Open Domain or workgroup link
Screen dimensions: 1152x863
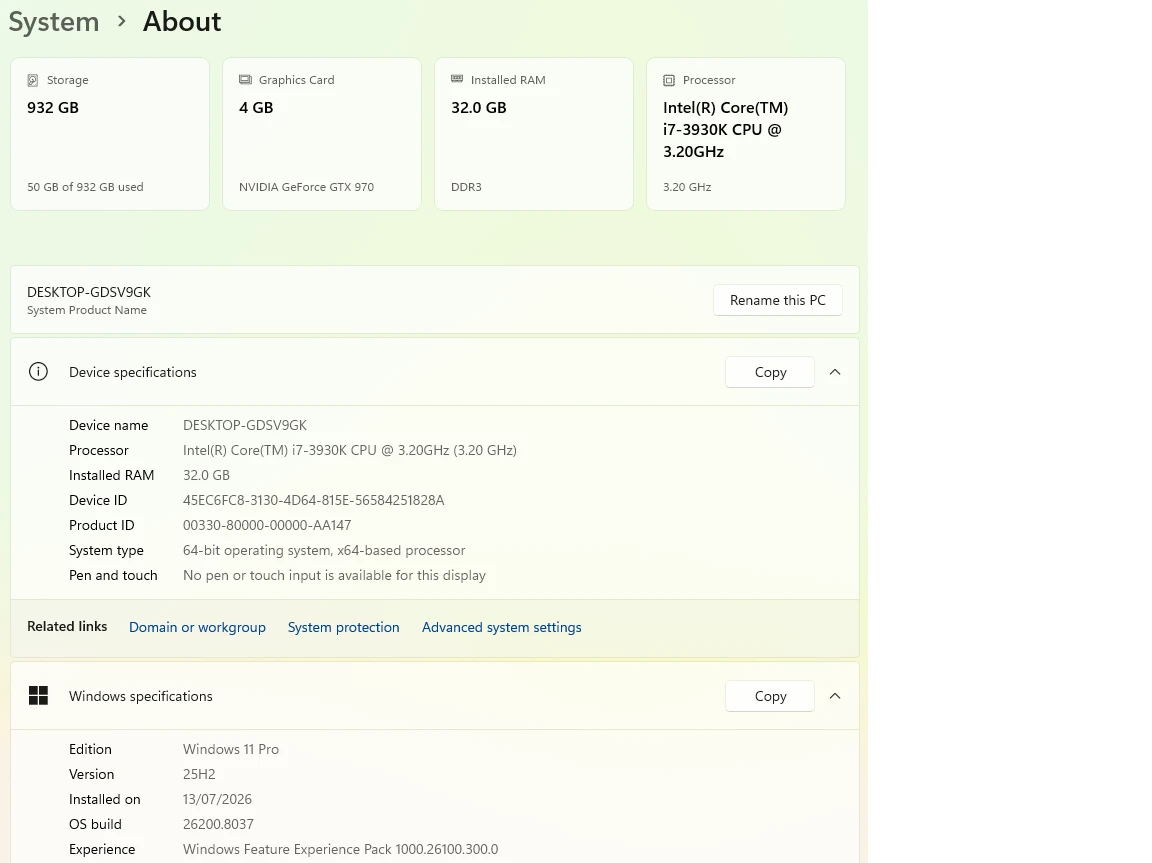coord(197,627)
